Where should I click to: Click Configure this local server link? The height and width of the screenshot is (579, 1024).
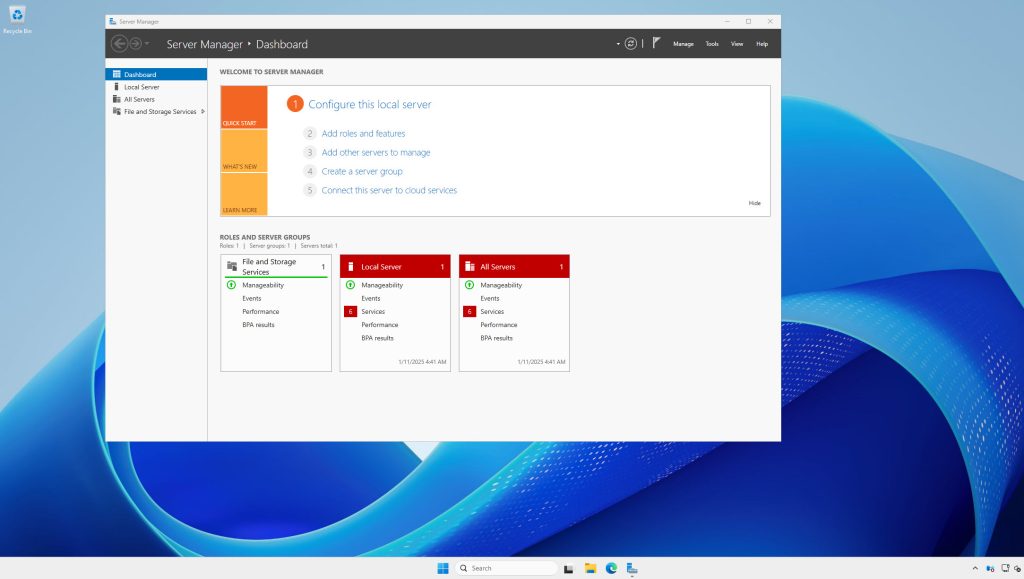click(x=370, y=104)
